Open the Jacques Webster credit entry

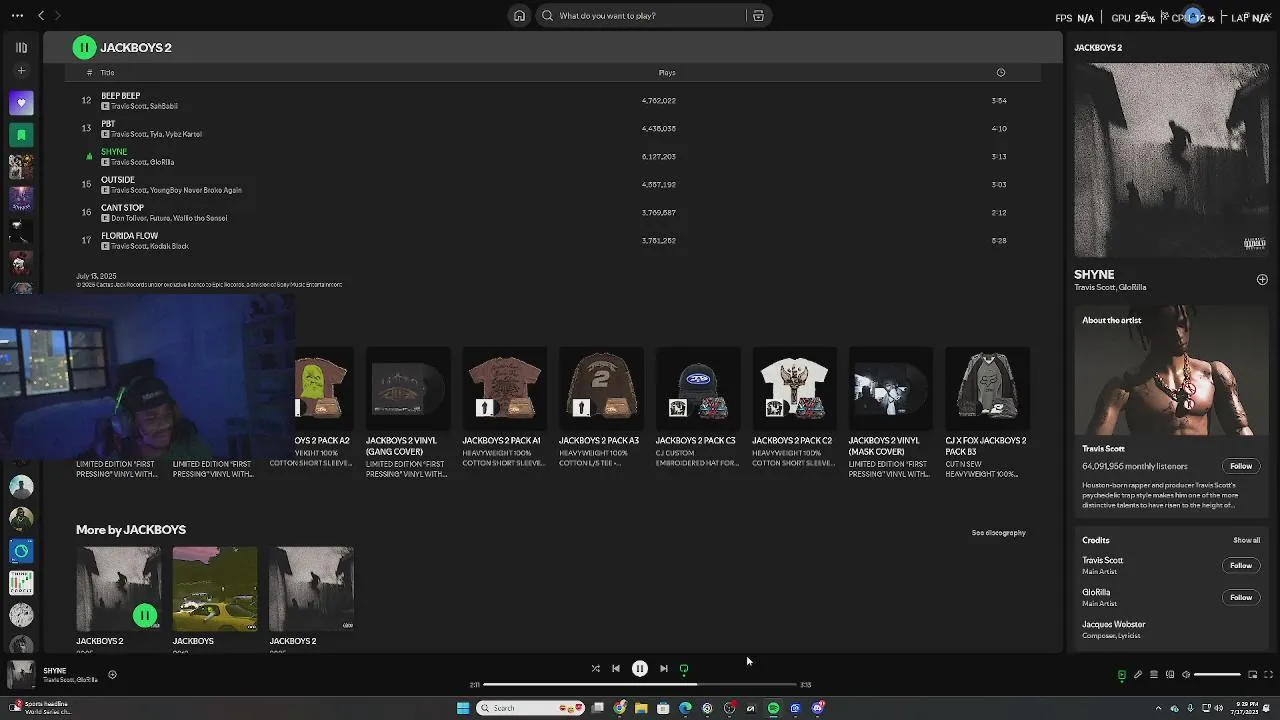click(1114, 624)
